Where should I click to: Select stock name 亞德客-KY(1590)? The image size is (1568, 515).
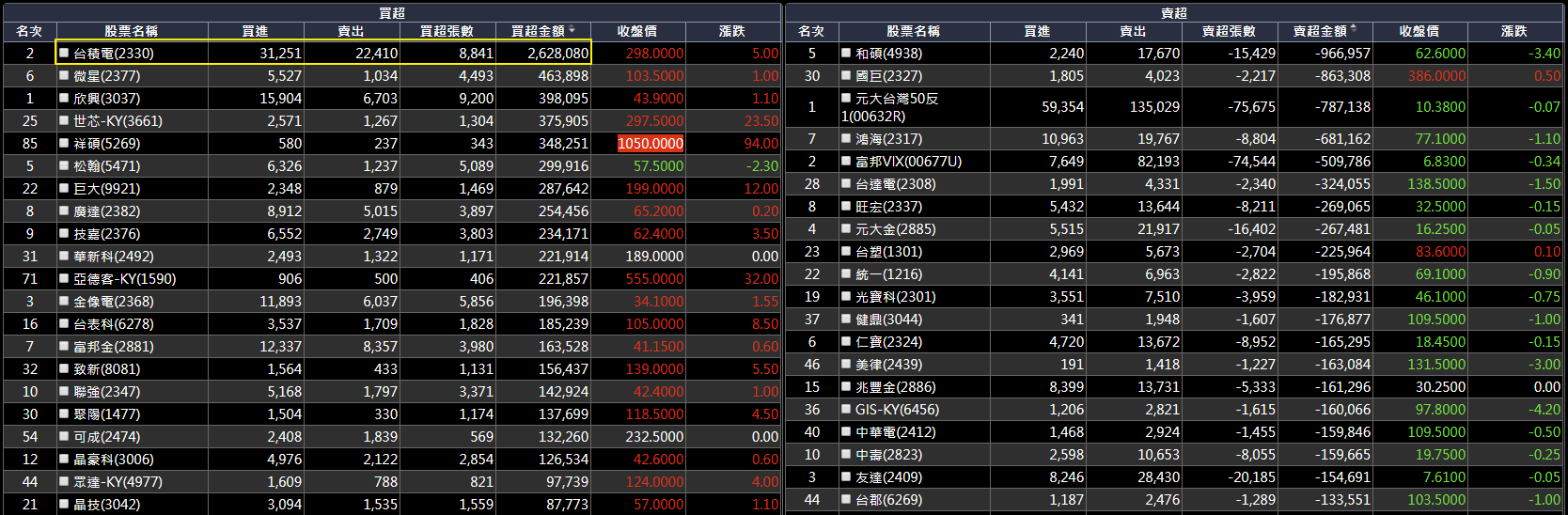point(125,279)
